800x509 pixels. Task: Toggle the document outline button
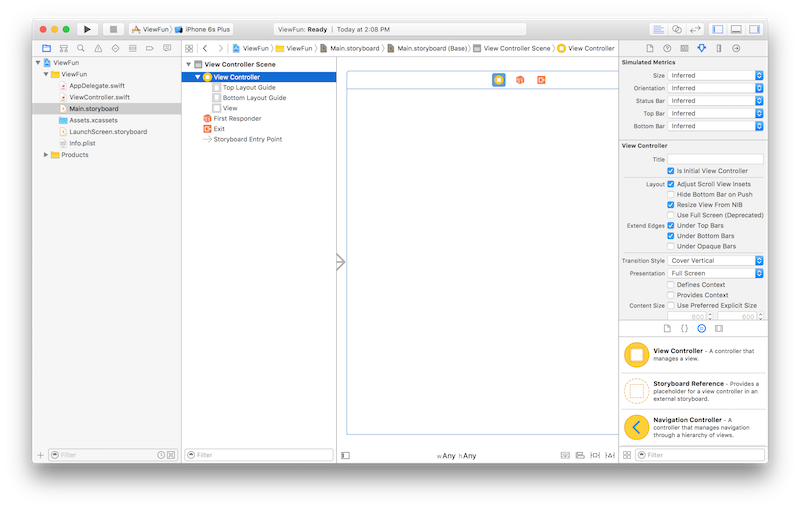pyautogui.click(x=345, y=455)
